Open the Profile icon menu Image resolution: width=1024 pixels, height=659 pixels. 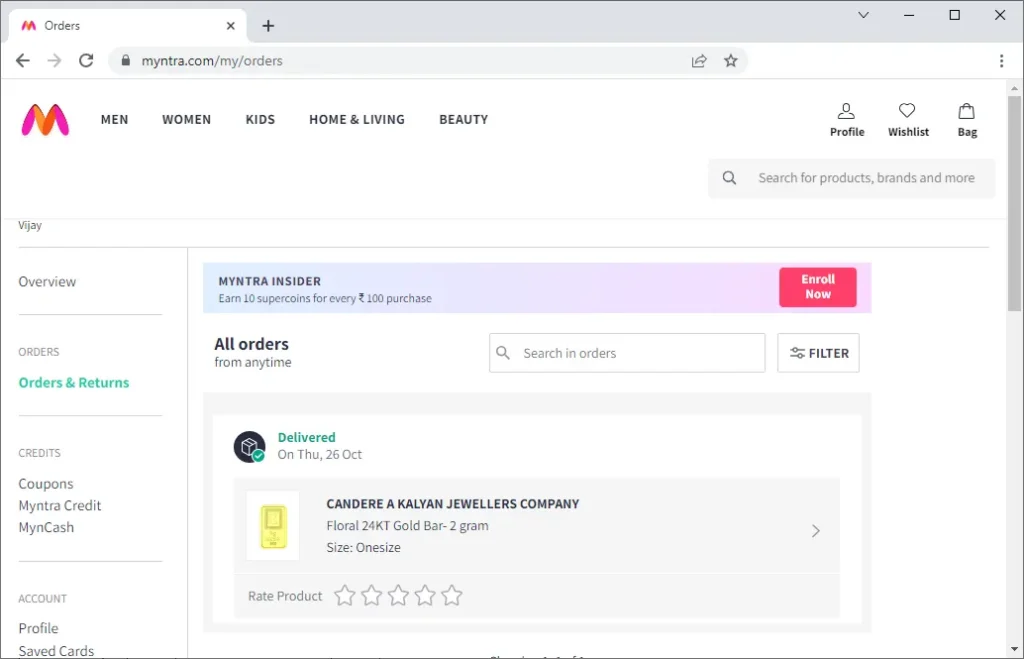tap(846, 120)
